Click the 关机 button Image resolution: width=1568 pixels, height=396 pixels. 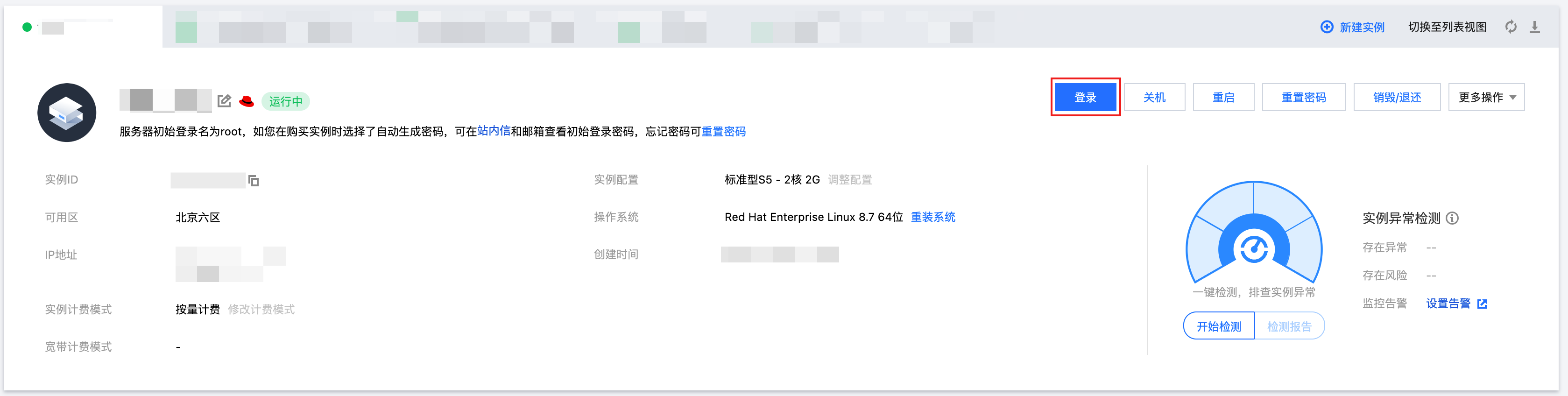point(1154,97)
